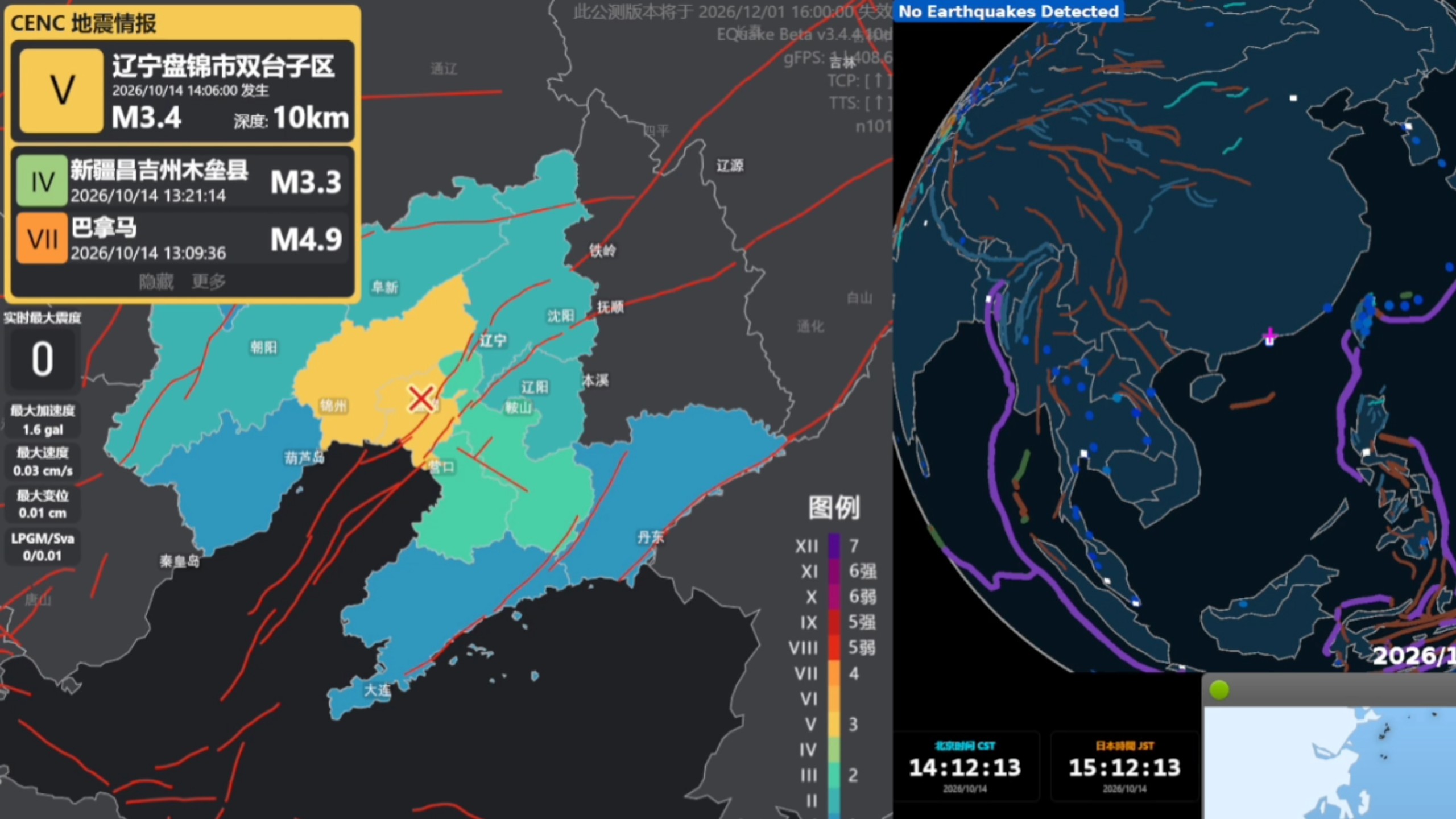1456x819 pixels.
Task: Click the 鞍山 city label on map
Action: [519, 407]
